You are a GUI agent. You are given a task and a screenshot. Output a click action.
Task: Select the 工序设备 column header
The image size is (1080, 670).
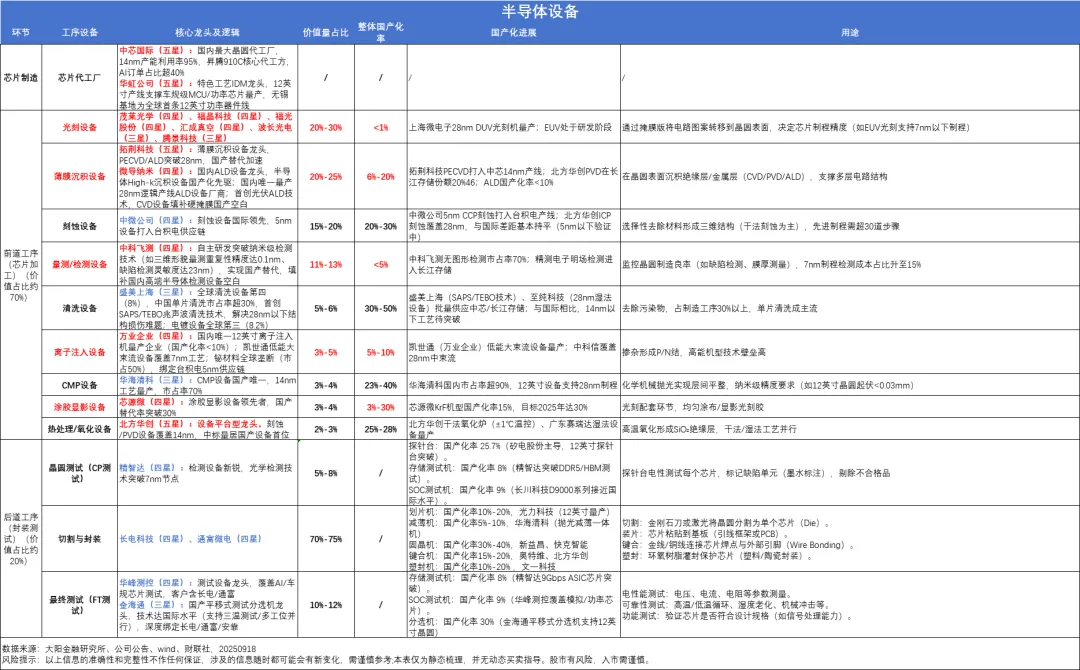click(79, 33)
